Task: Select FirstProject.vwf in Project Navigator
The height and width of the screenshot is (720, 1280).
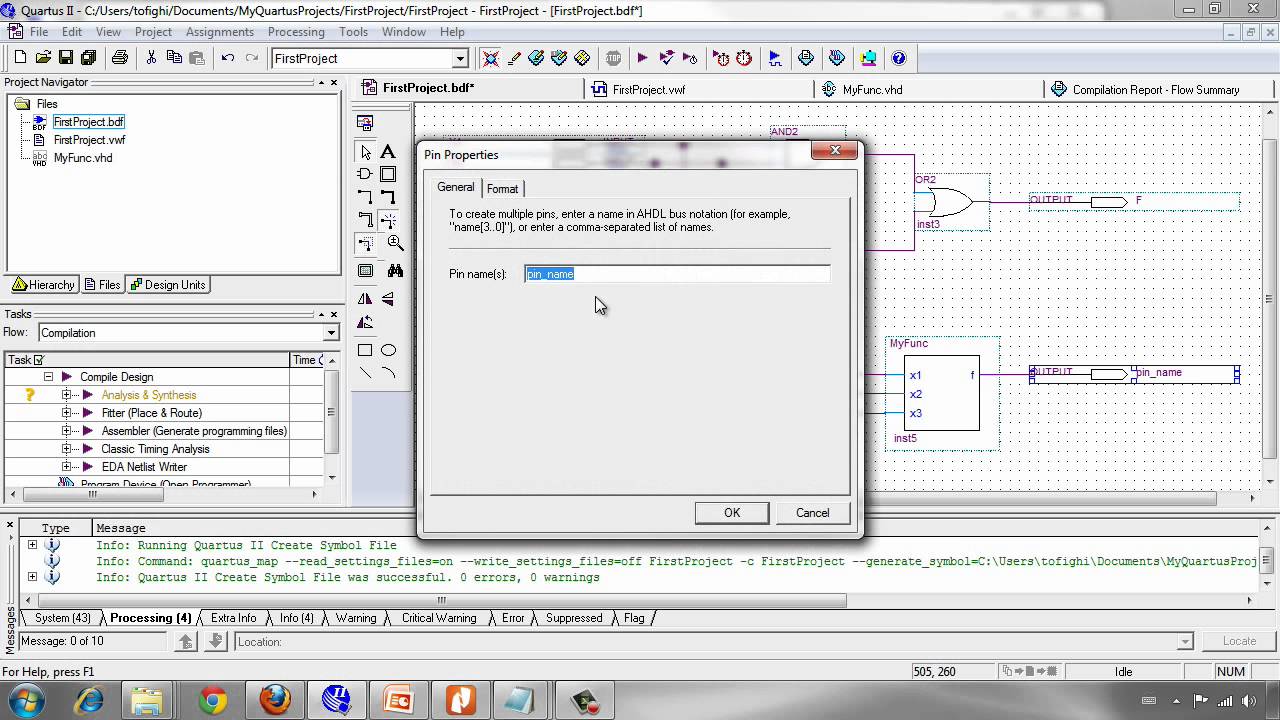Action: click(x=89, y=140)
